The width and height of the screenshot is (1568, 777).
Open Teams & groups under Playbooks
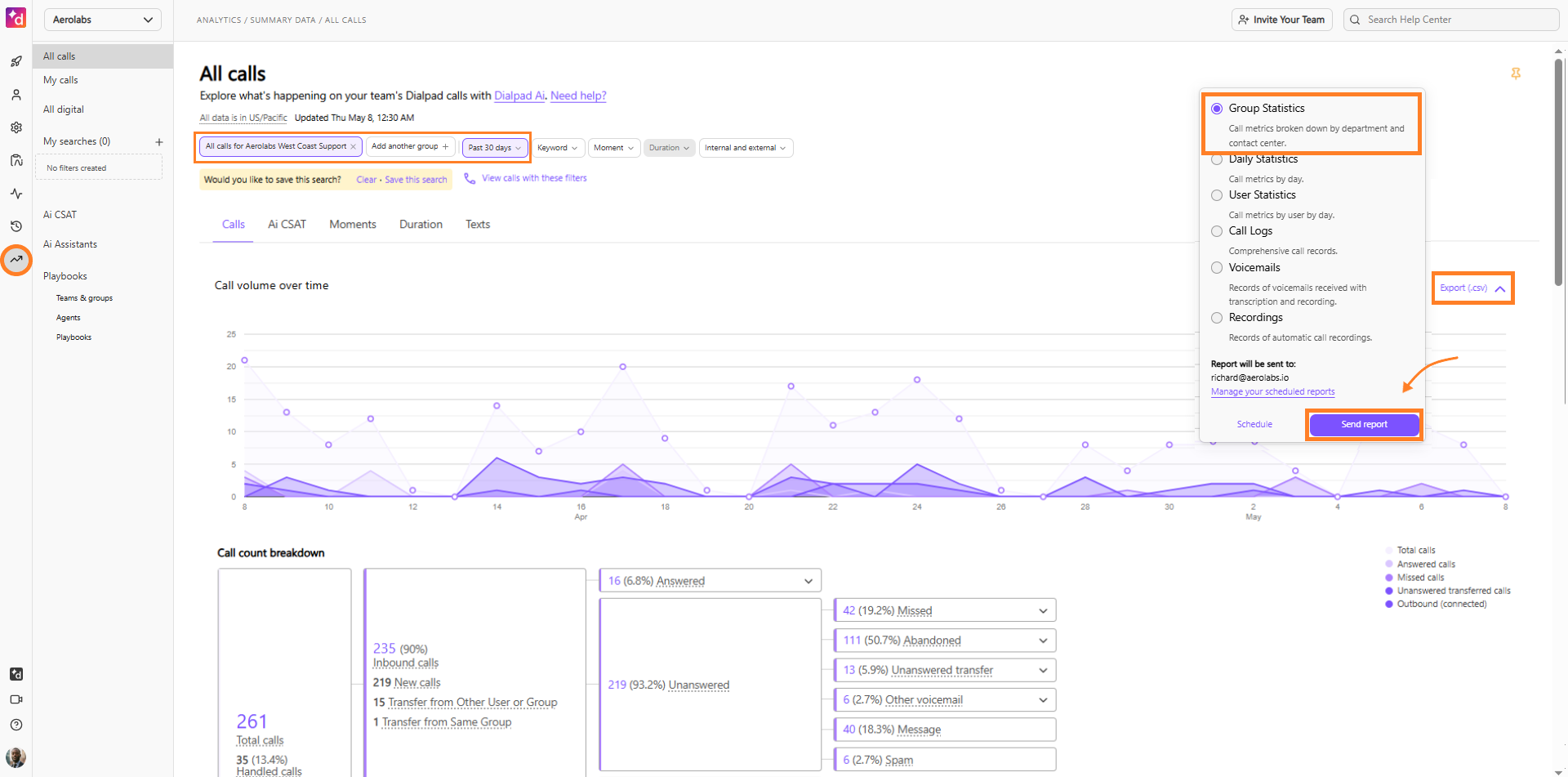point(84,298)
